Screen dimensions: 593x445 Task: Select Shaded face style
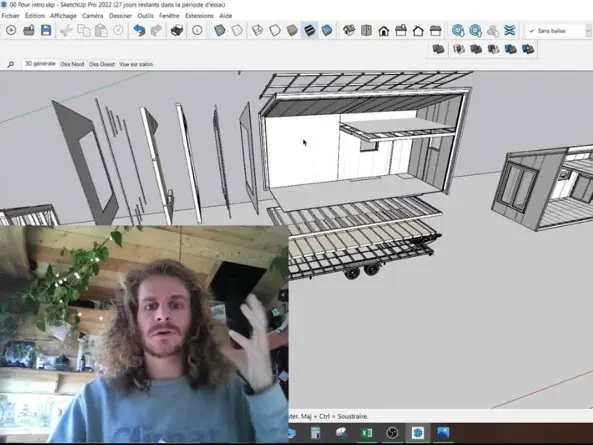click(292, 30)
